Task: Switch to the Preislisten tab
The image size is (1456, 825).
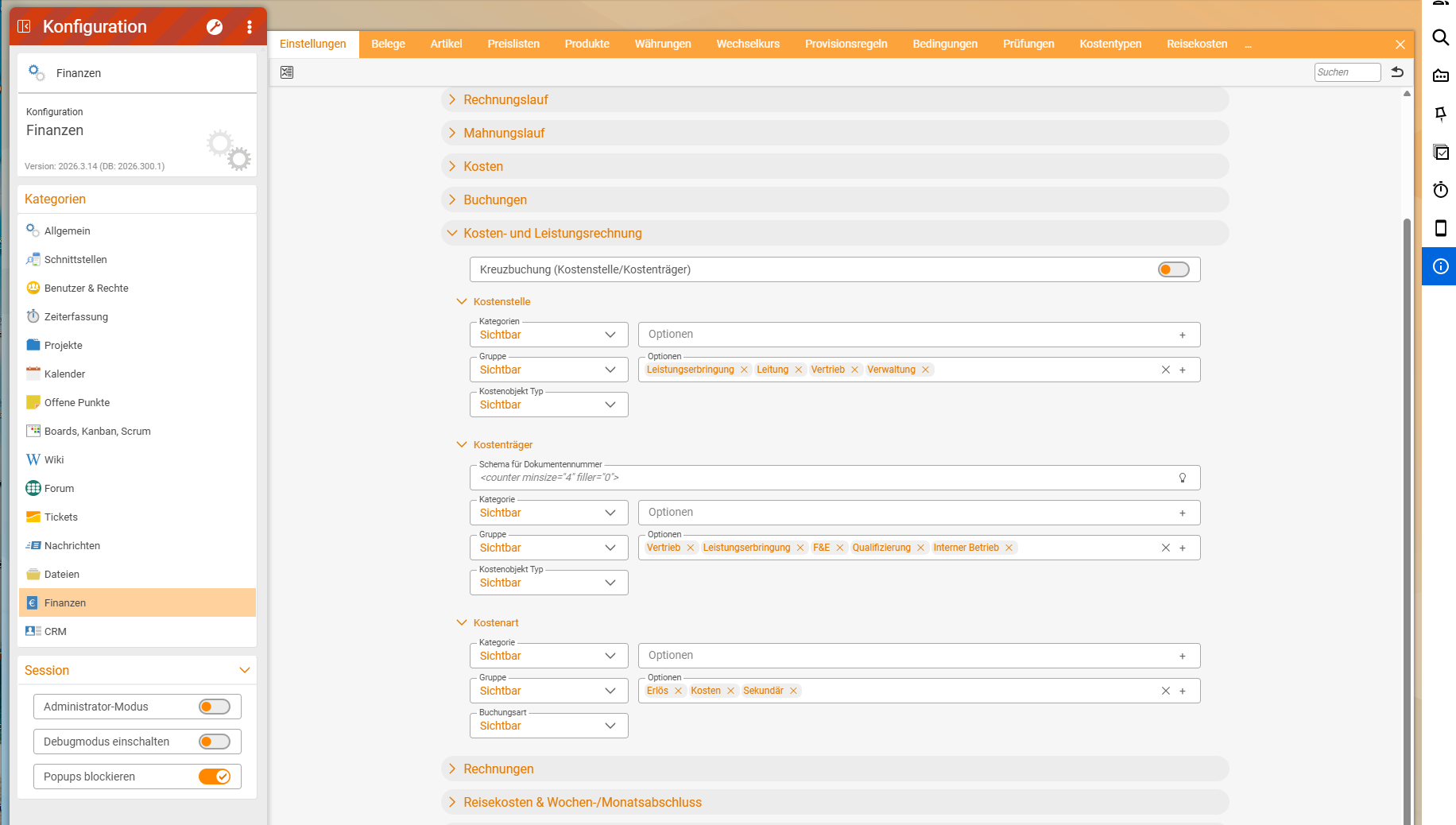Action: tap(513, 44)
